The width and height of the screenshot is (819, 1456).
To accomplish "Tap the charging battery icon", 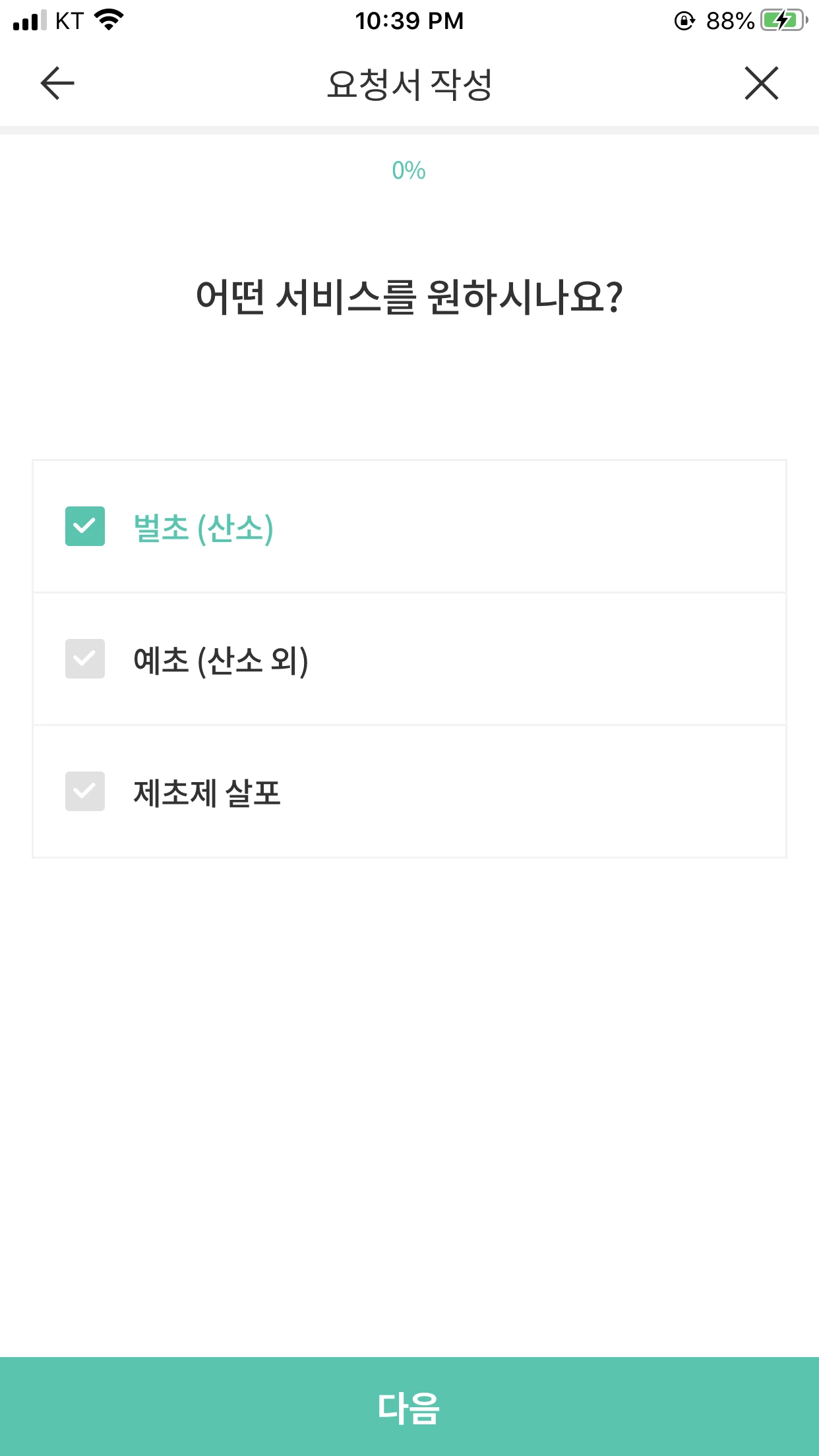I will coord(784,20).
